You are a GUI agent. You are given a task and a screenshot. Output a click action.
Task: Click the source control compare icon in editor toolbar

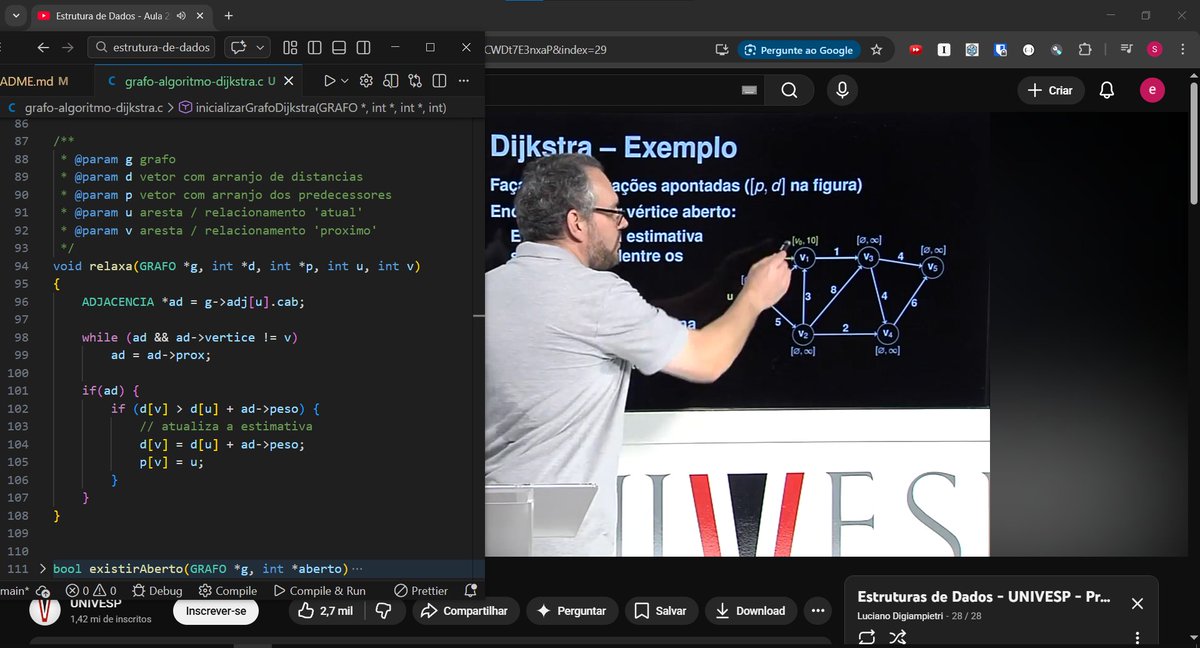(416, 81)
